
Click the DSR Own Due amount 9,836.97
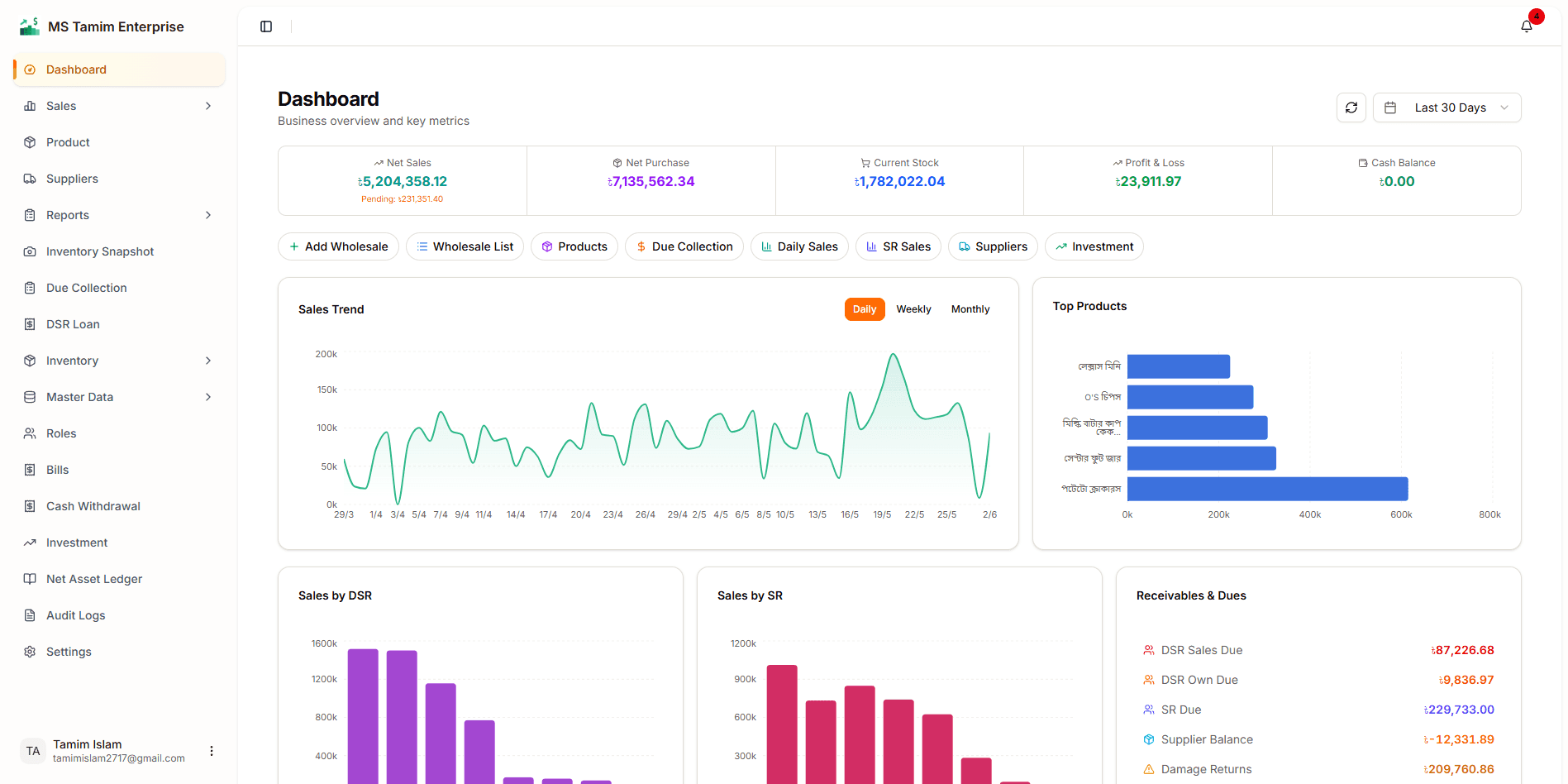[x=1466, y=680]
